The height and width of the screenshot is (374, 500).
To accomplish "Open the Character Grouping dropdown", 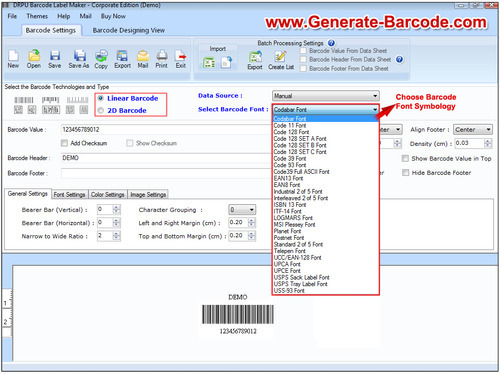I will pos(242,210).
